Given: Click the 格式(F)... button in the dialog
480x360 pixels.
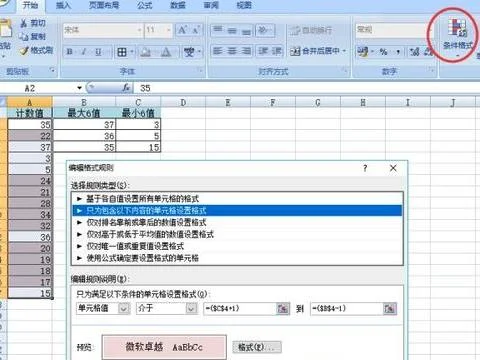Looking at the screenshot, I should tap(257, 347).
